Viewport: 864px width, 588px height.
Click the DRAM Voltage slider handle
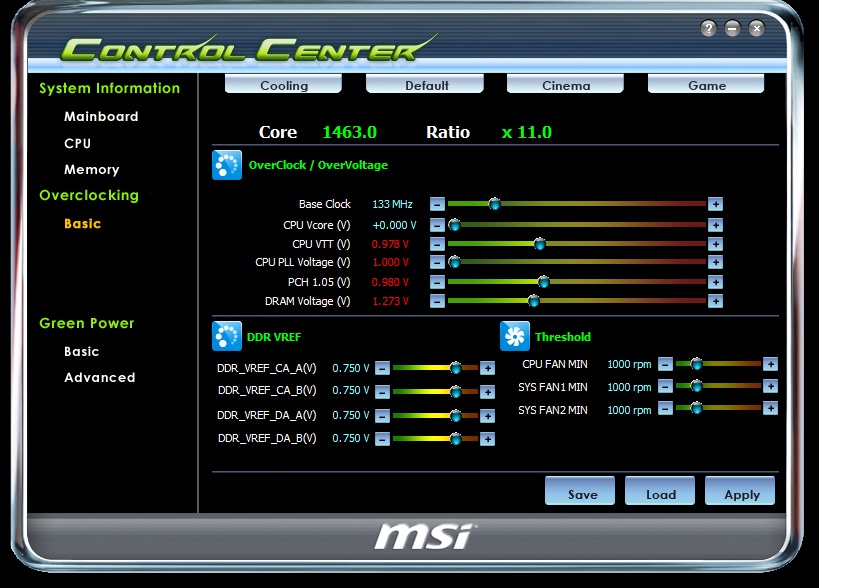point(533,301)
